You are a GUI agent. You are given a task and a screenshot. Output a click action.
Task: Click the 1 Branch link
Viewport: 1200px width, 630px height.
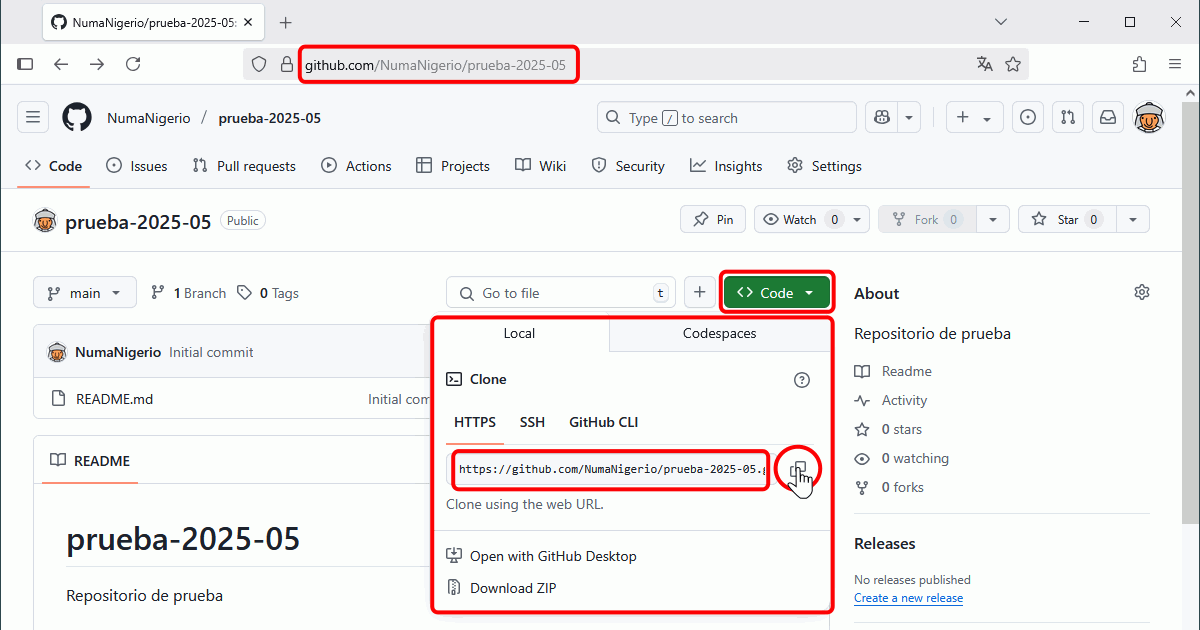[x=188, y=293]
